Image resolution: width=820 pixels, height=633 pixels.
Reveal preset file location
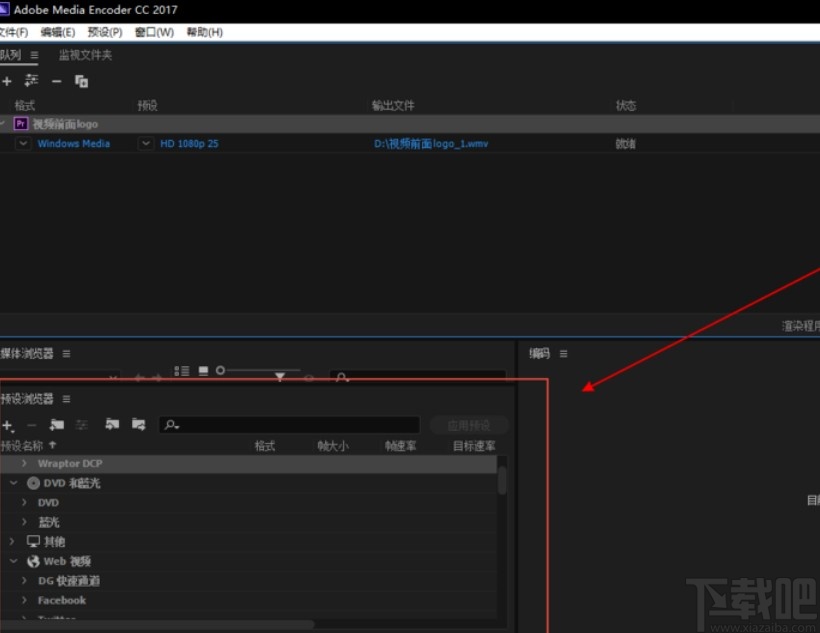pyautogui.click(x=140, y=425)
